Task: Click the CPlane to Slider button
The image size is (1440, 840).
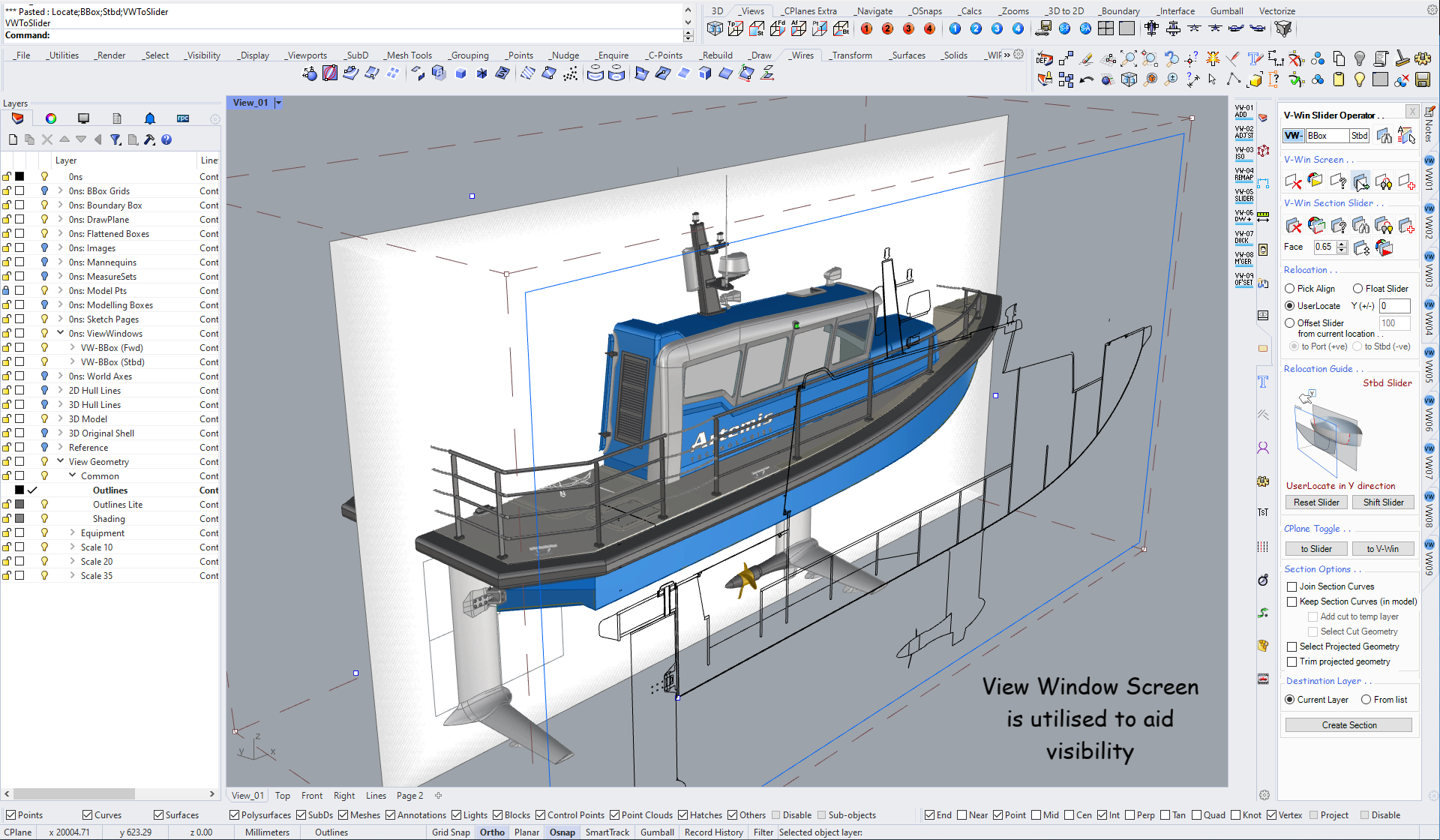Action: click(x=1316, y=549)
